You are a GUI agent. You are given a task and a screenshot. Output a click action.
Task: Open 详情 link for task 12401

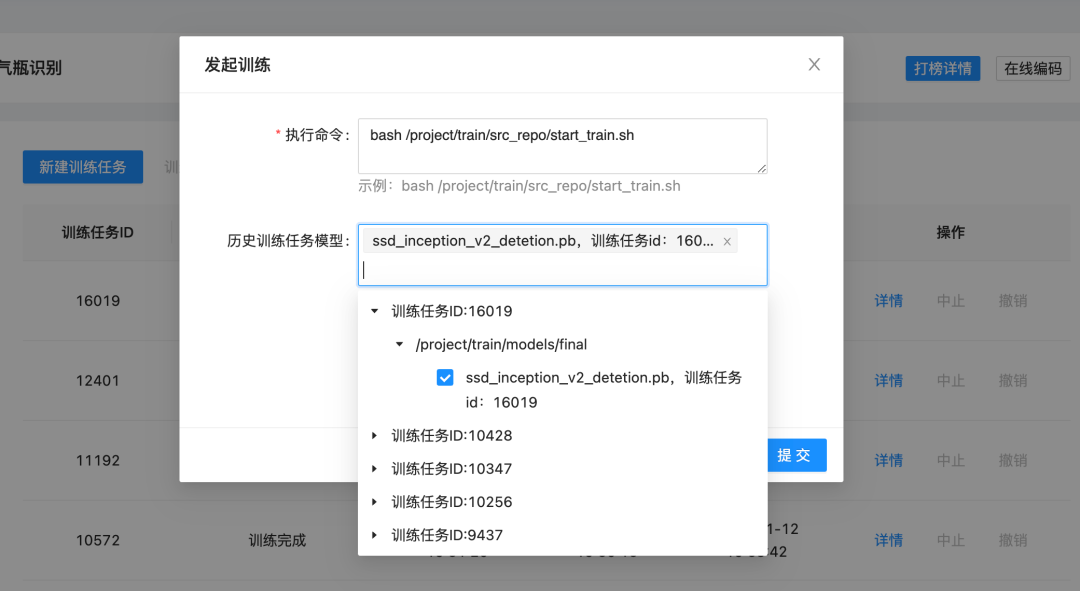tap(889, 380)
